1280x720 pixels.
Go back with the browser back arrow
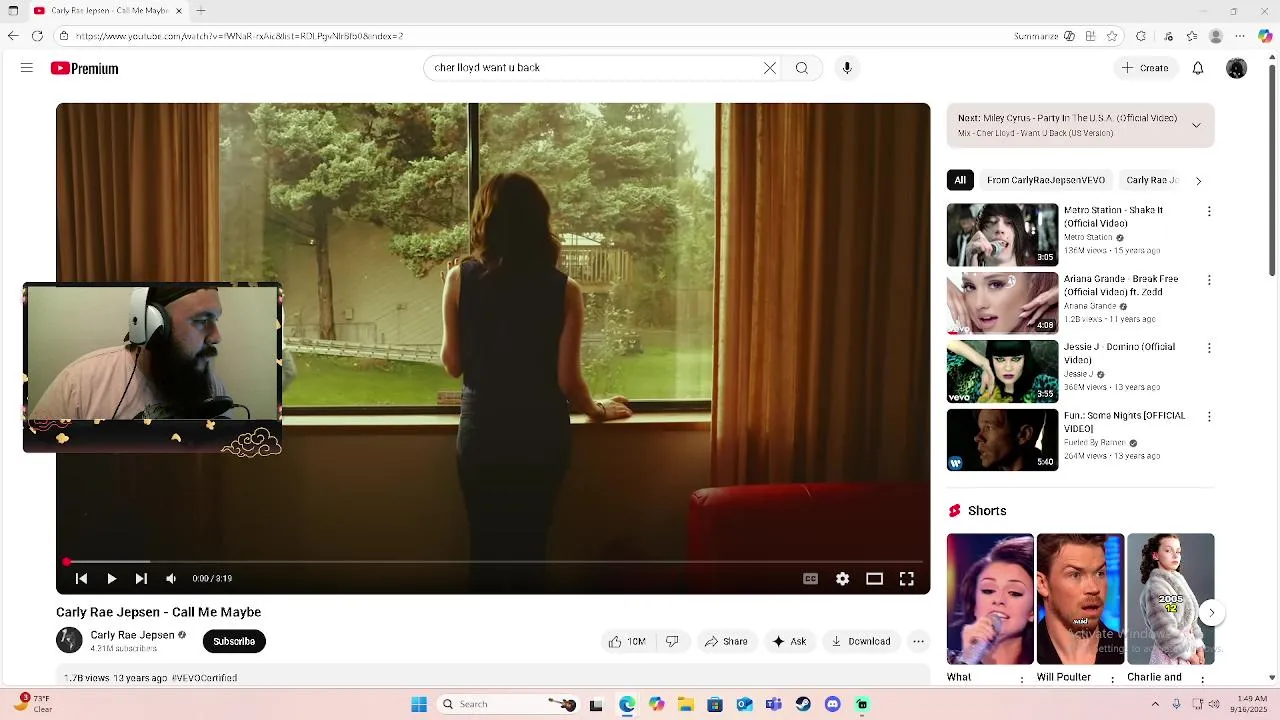pyautogui.click(x=12, y=36)
